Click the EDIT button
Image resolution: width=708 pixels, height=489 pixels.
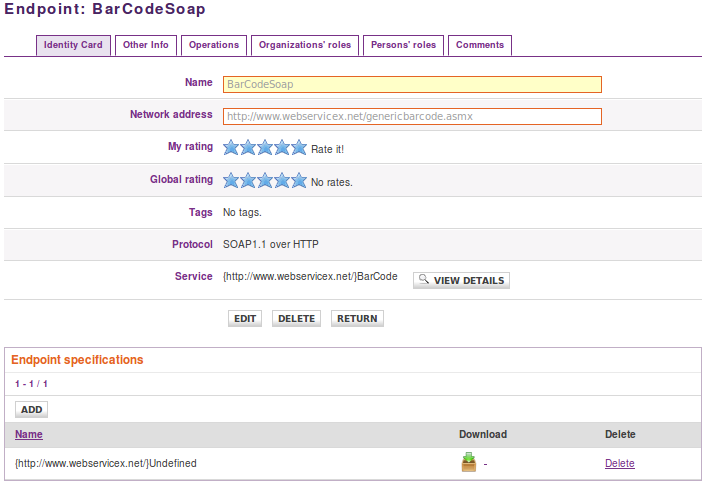click(245, 319)
